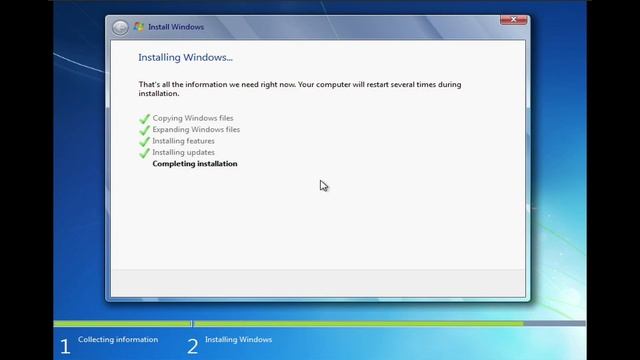Select the "Installing features" step text
The width and height of the screenshot is (640, 360).
tap(183, 141)
